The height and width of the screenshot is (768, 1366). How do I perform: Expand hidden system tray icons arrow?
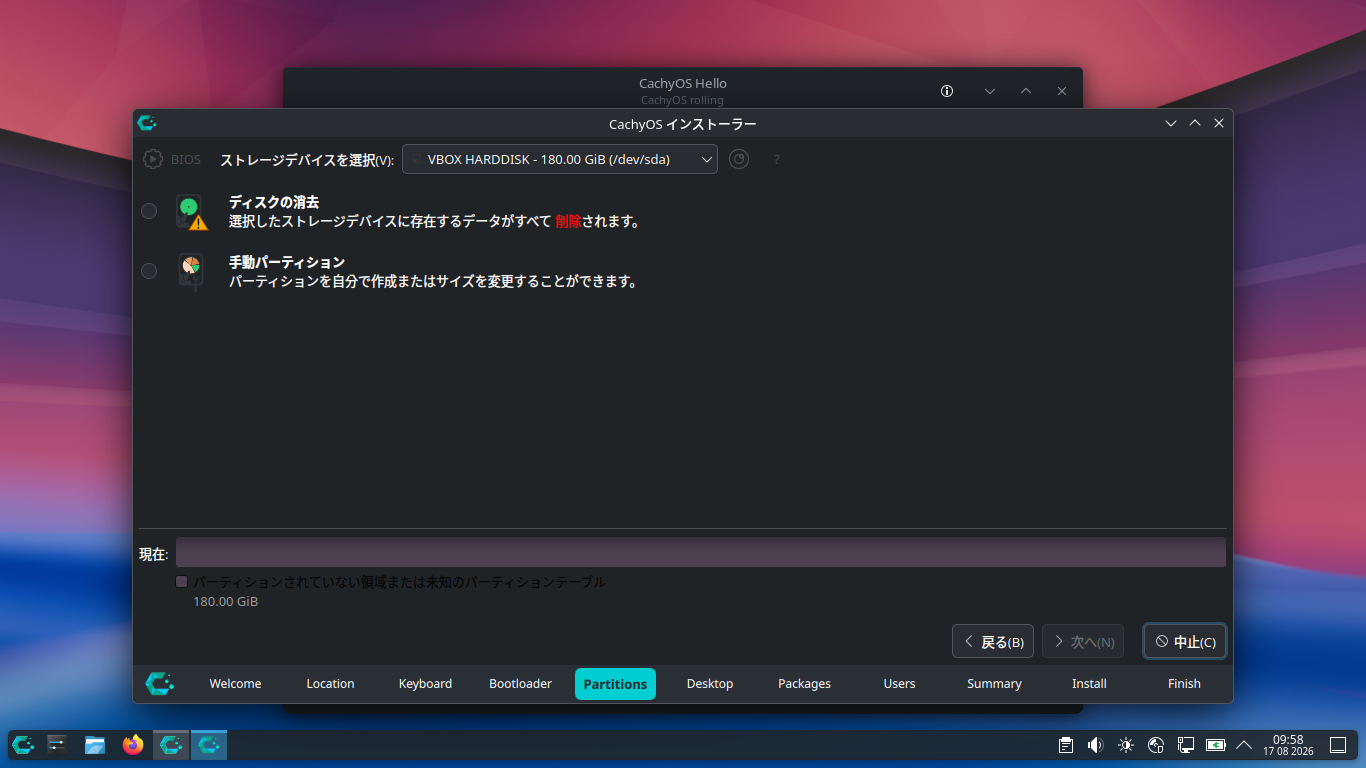(1244, 745)
